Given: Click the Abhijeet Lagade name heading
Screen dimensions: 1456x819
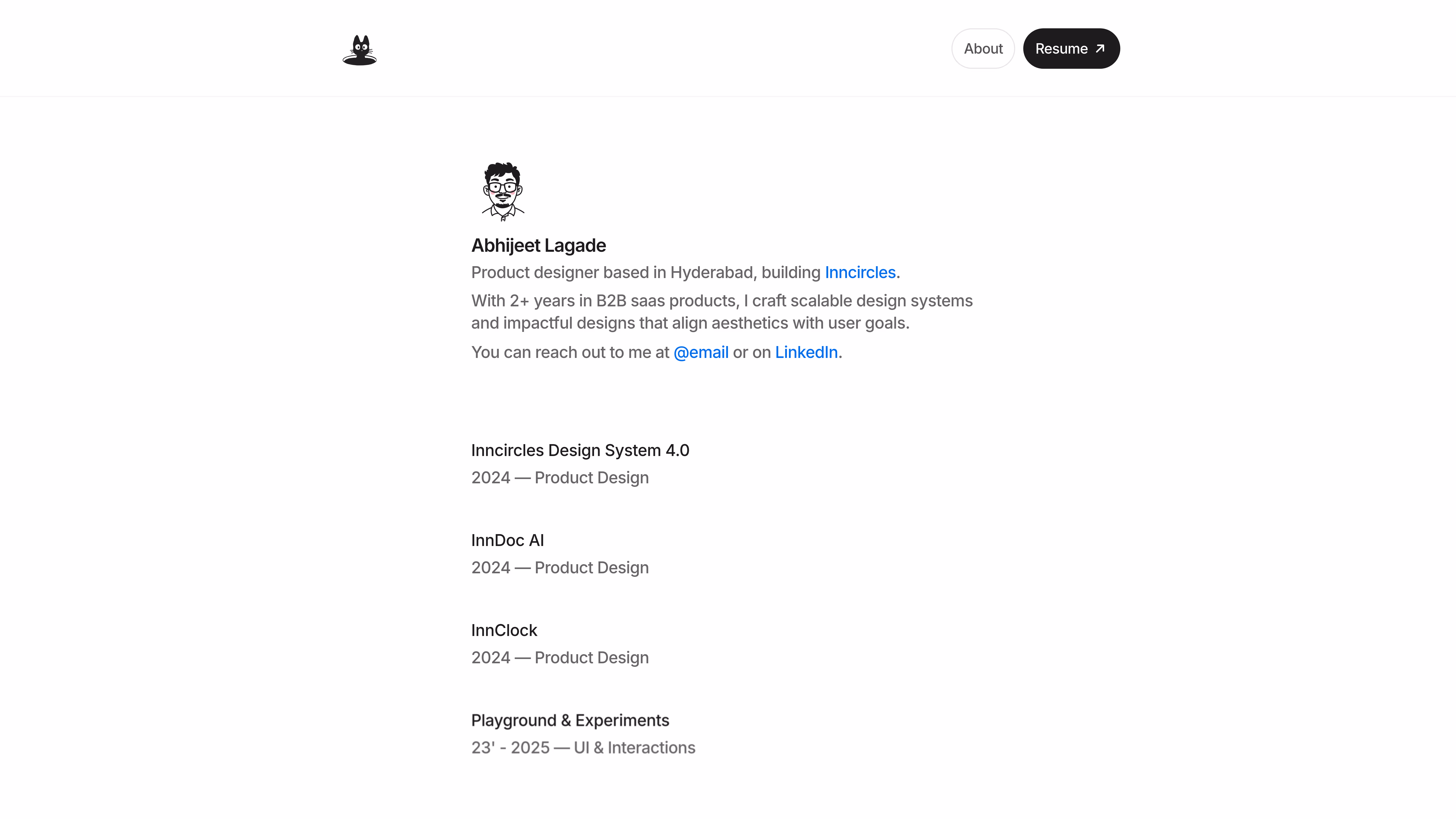Looking at the screenshot, I should pos(538,245).
